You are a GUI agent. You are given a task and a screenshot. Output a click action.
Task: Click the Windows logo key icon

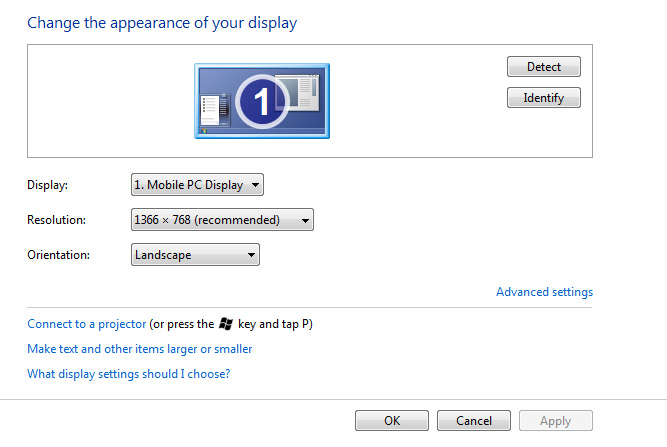[x=226, y=324]
